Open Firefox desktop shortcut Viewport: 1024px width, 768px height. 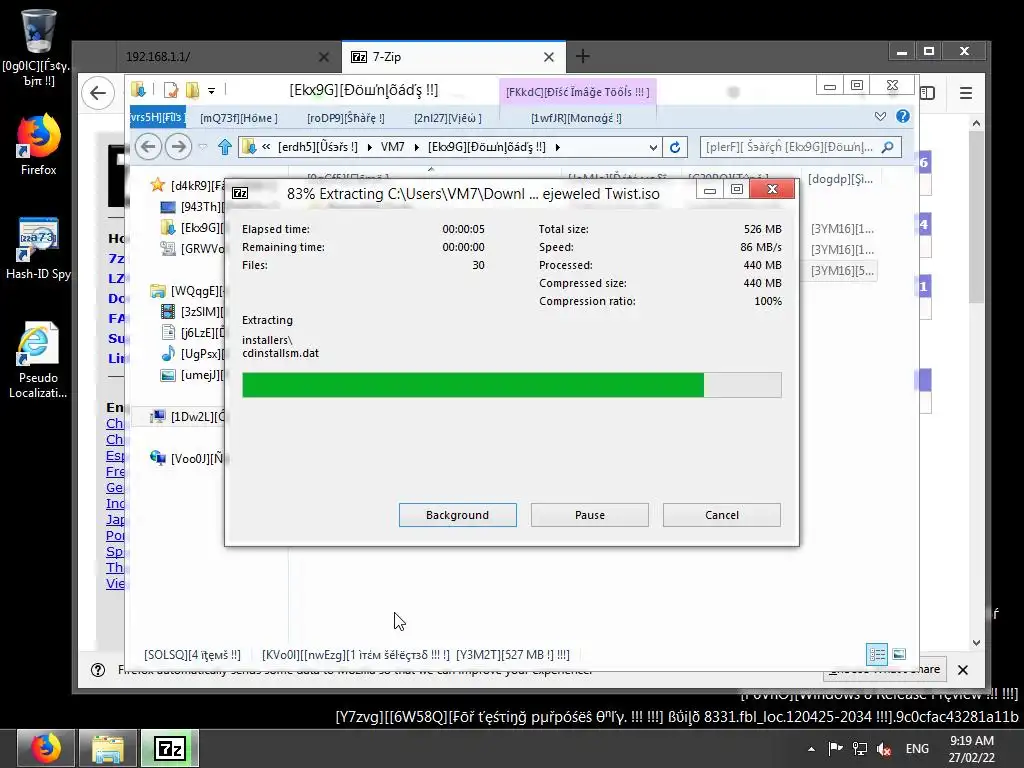click(38, 145)
